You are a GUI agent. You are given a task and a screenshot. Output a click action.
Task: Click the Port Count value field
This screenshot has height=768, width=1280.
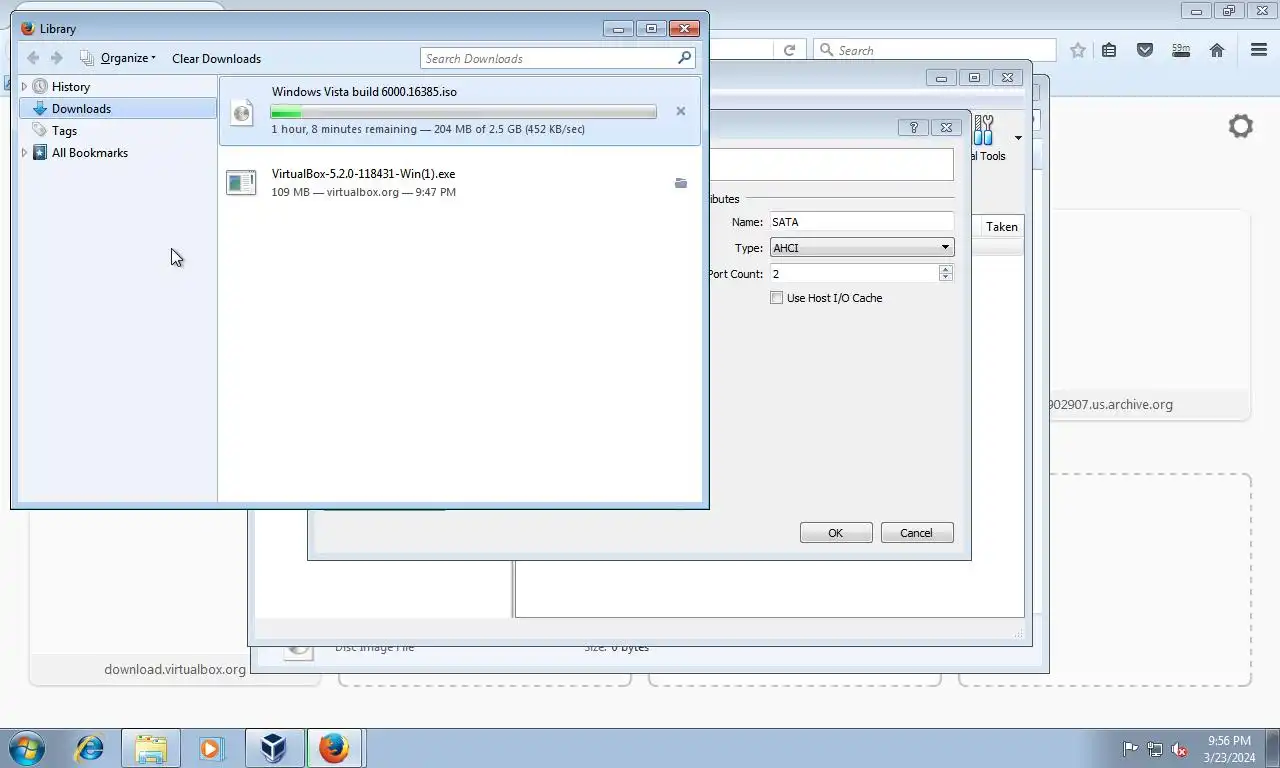click(853, 274)
